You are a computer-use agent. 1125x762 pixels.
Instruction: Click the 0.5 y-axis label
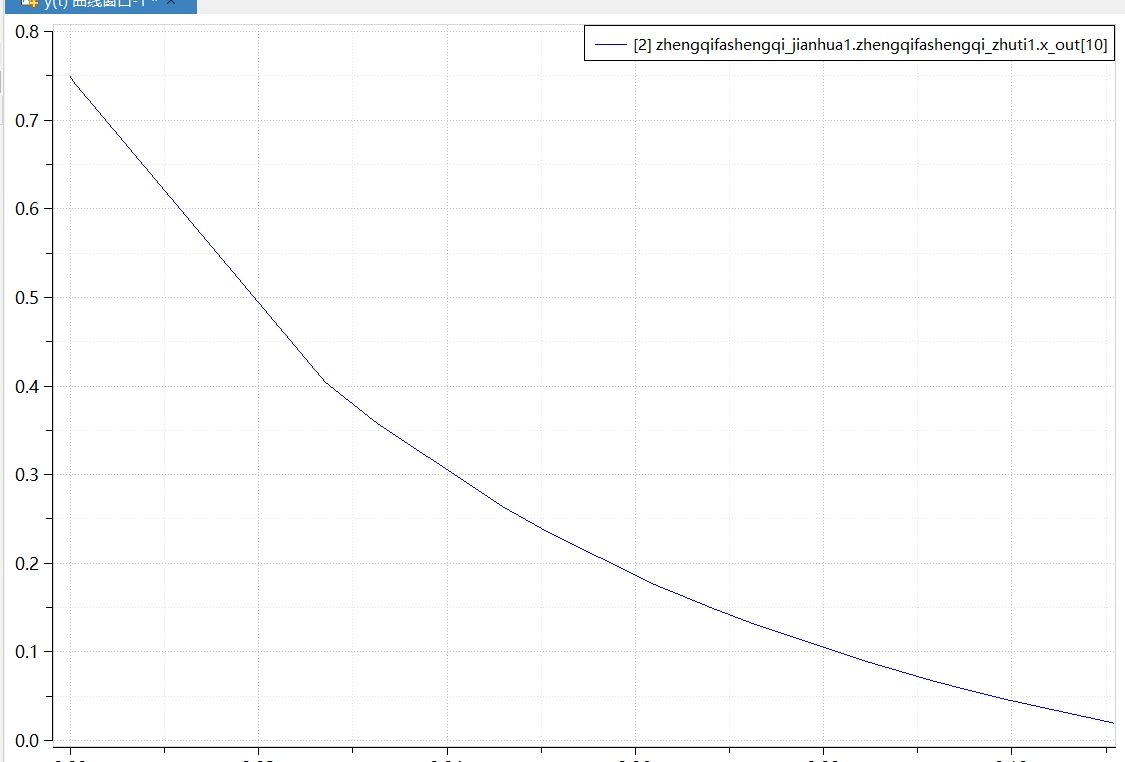point(27,298)
